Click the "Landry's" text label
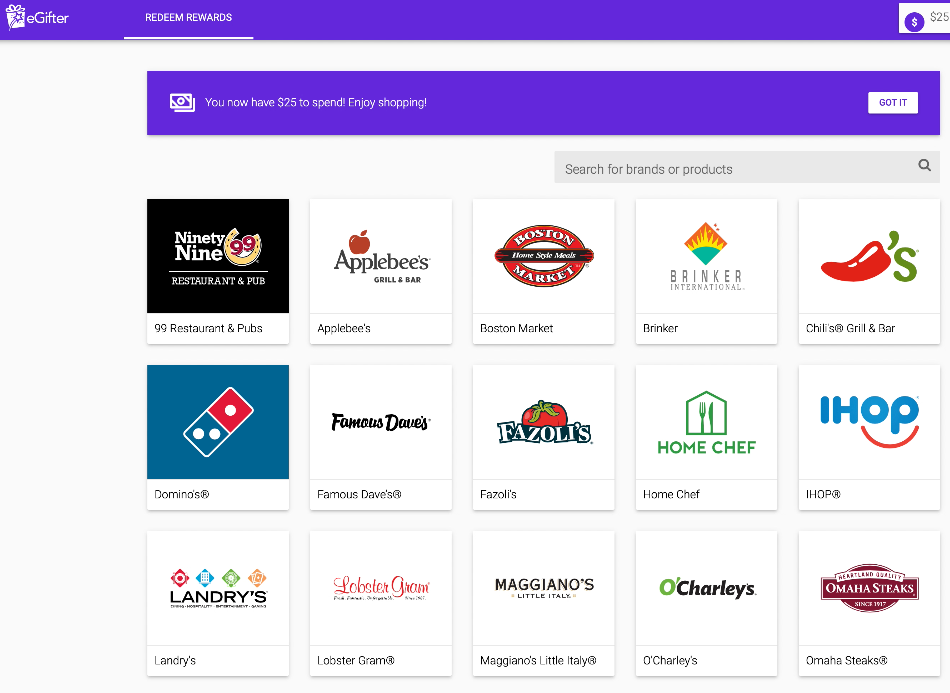The image size is (950, 693). point(175,660)
